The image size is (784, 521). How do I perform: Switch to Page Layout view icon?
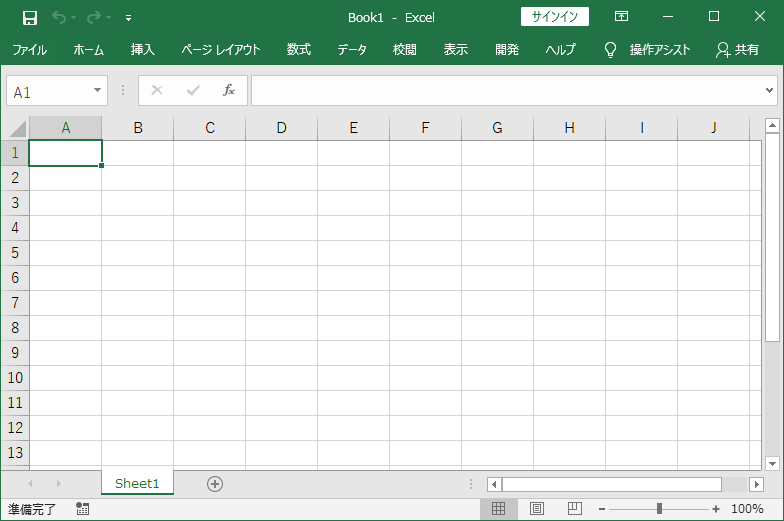pos(537,509)
